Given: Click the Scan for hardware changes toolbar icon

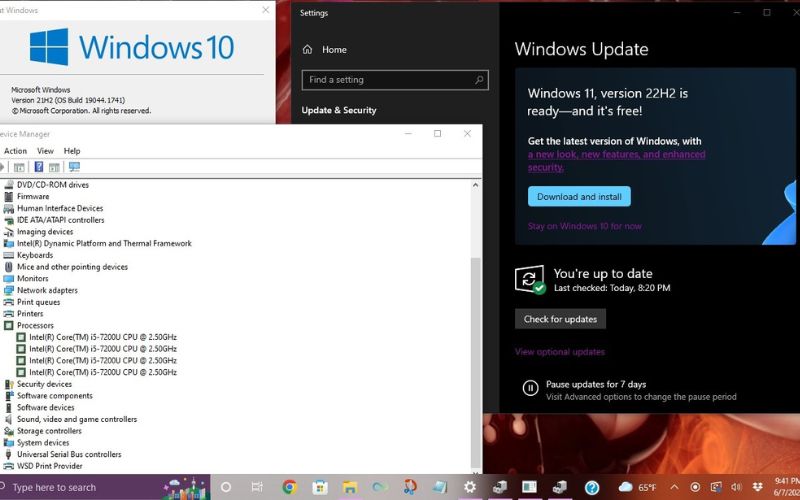Looking at the screenshot, I should tap(74, 167).
